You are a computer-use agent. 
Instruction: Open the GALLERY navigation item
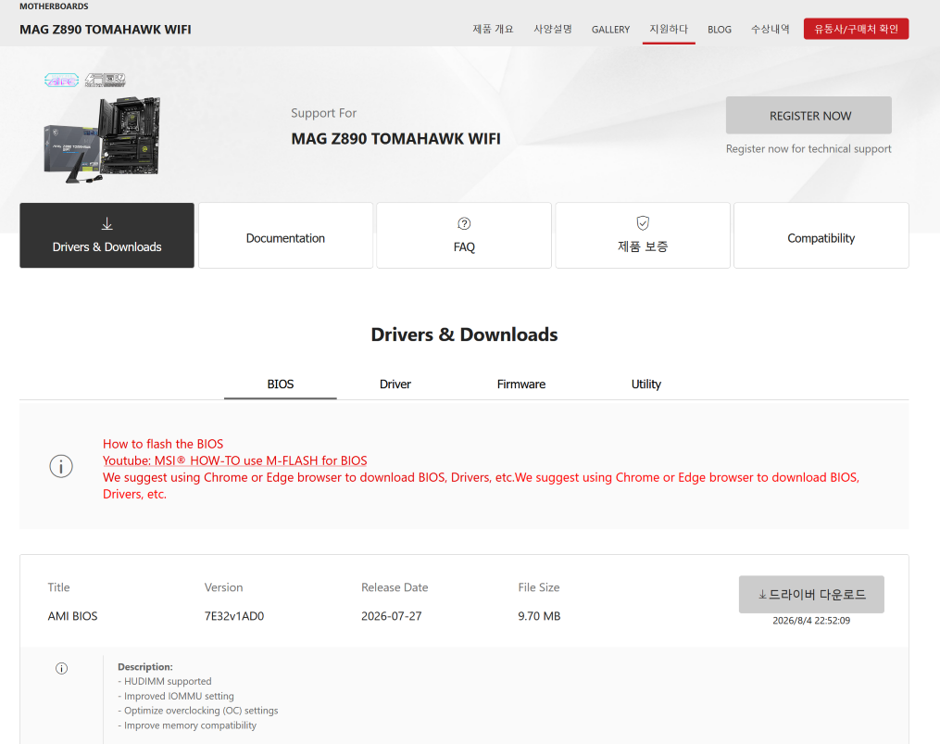(x=610, y=29)
